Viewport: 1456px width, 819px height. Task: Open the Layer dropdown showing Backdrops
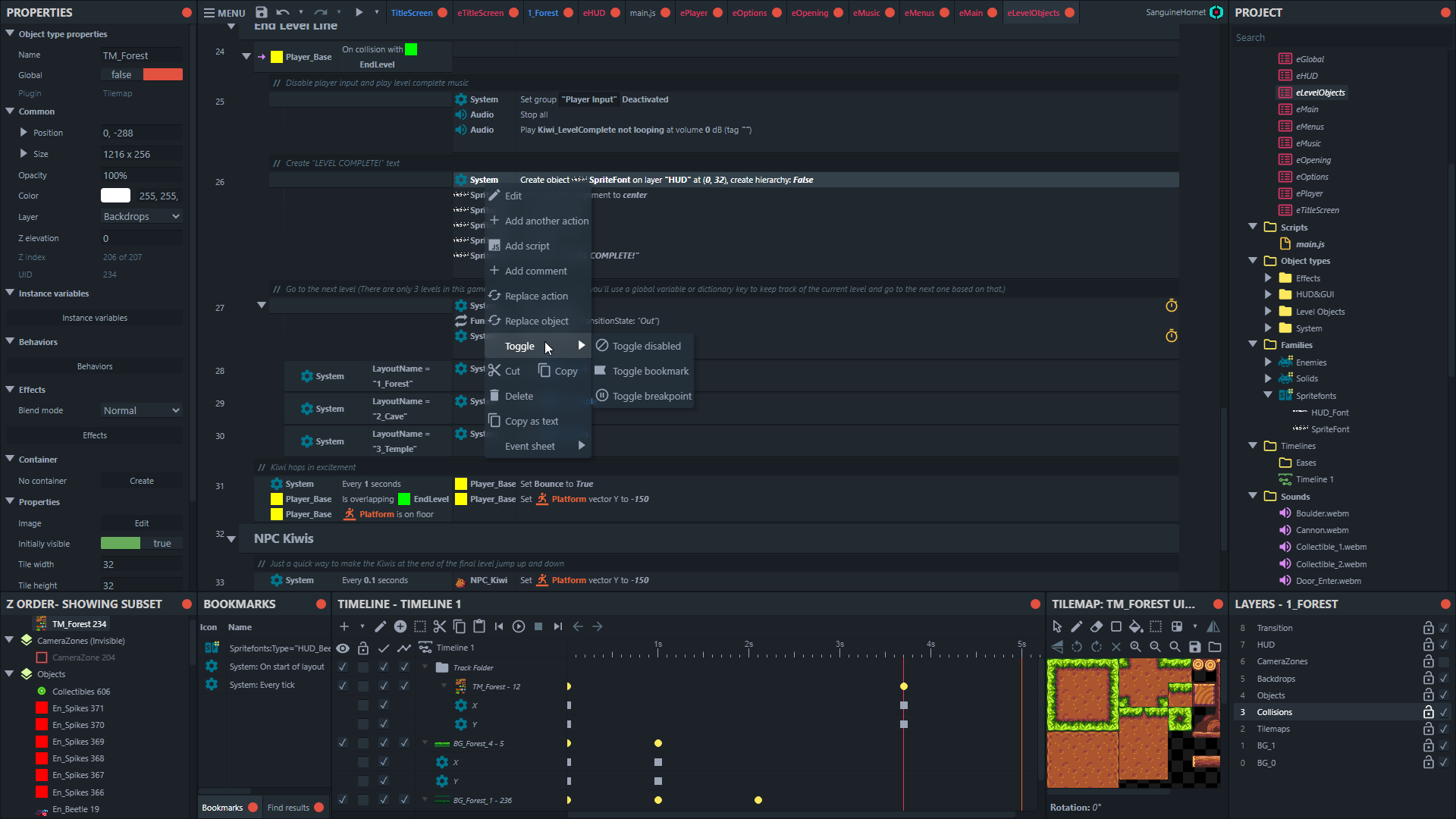click(142, 217)
